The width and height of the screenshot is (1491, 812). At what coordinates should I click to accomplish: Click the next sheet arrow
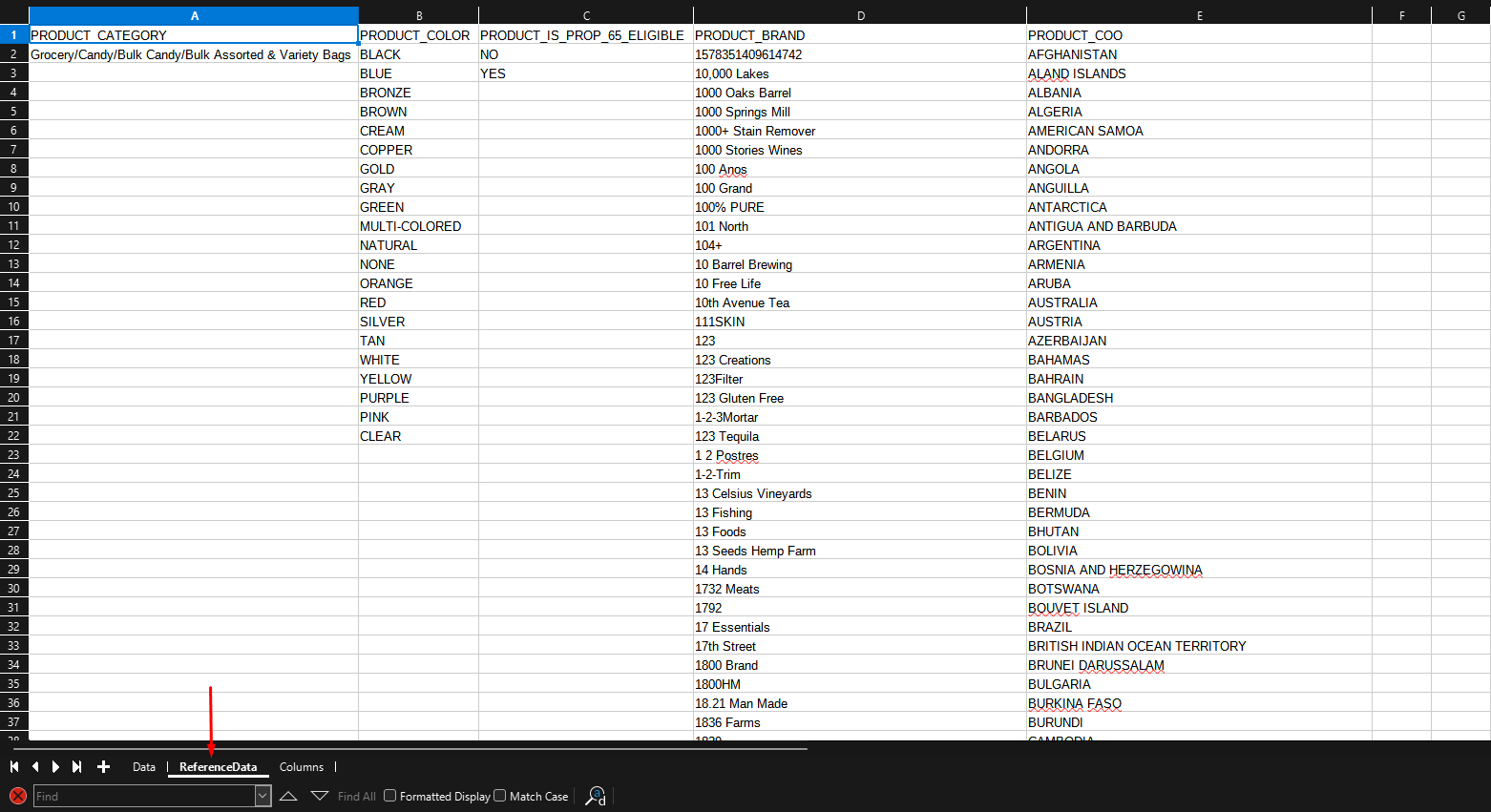click(55, 767)
